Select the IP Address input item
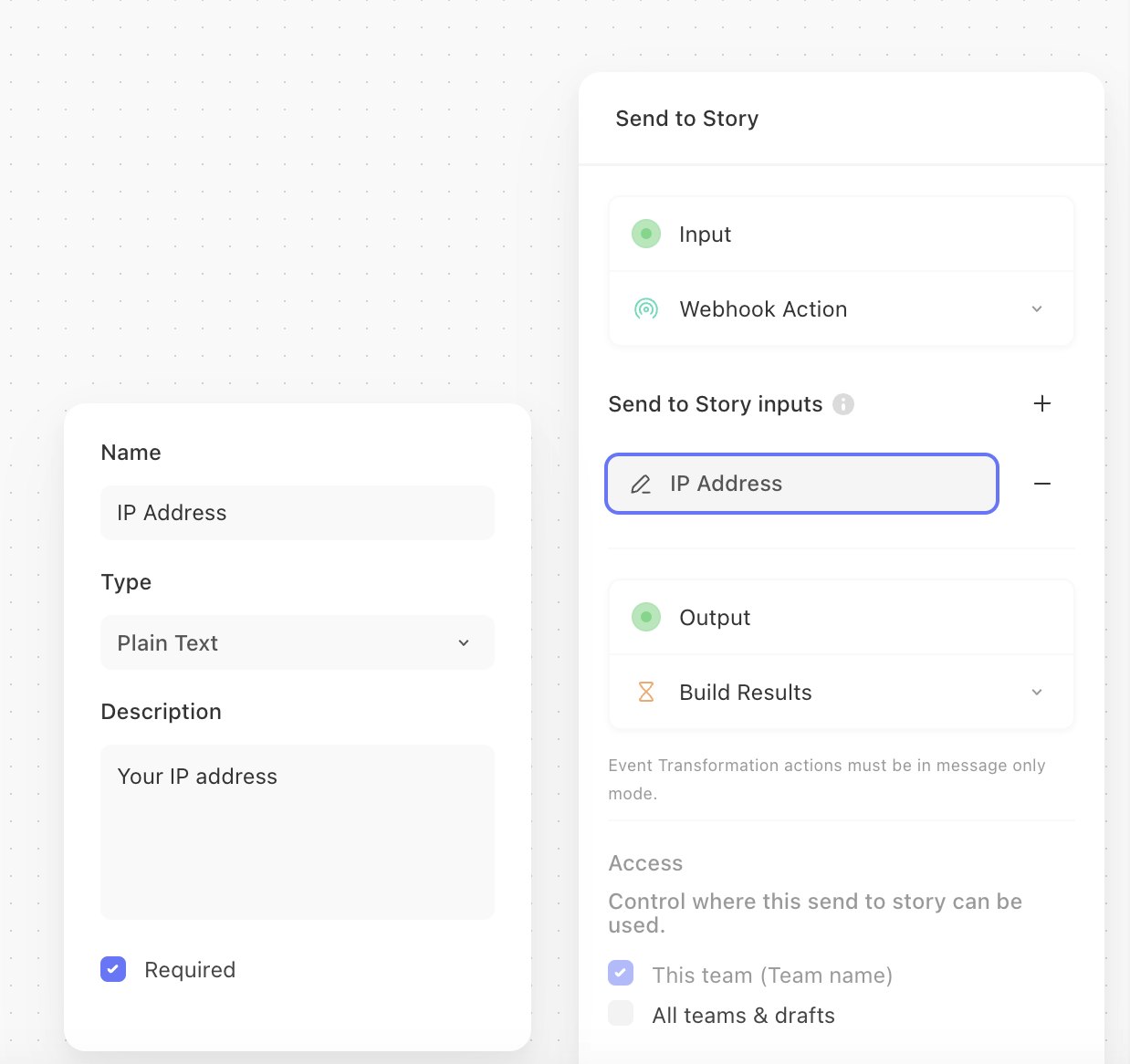Image resolution: width=1130 pixels, height=1064 pixels. 801,484
